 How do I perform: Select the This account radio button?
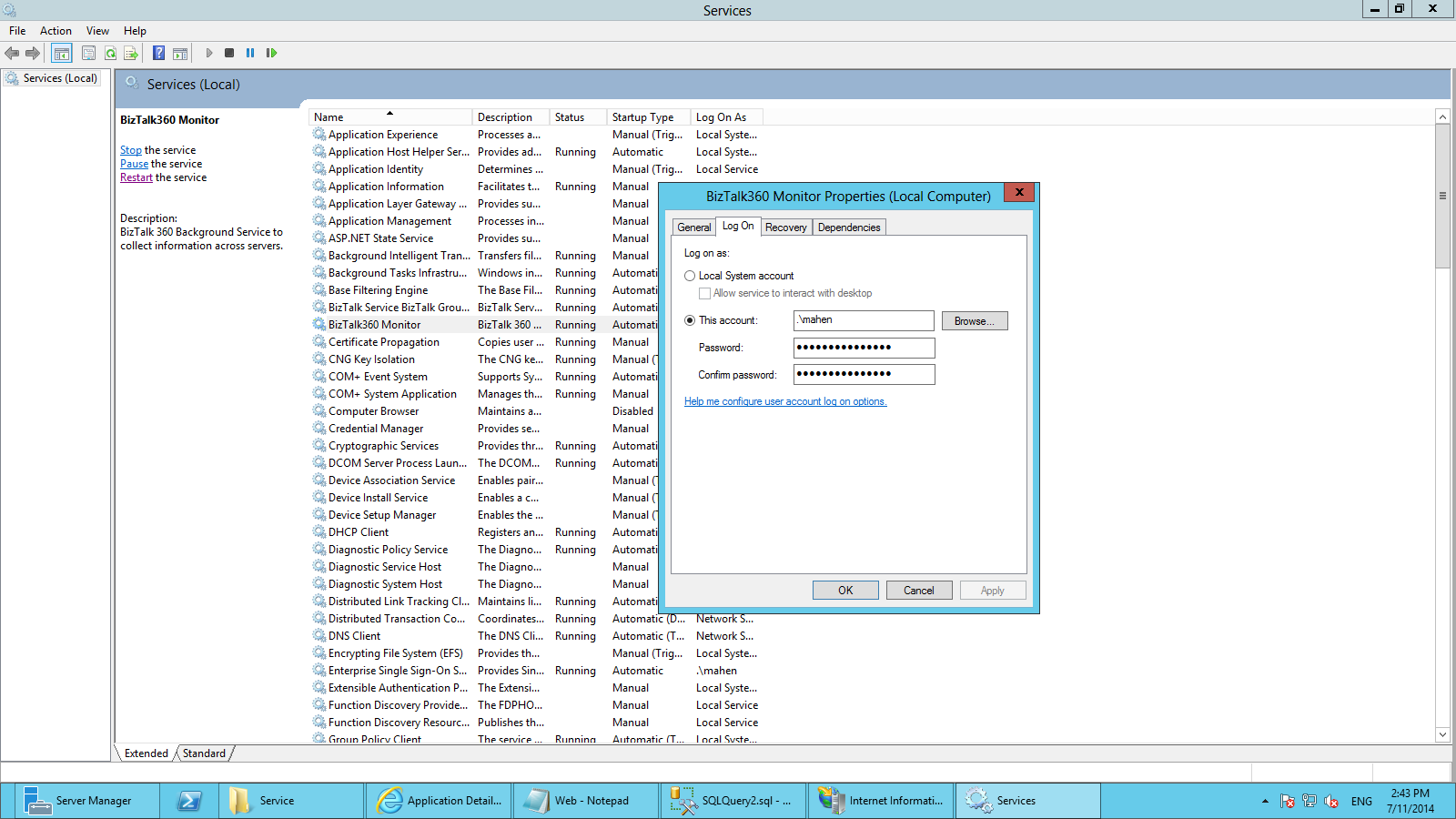690,320
